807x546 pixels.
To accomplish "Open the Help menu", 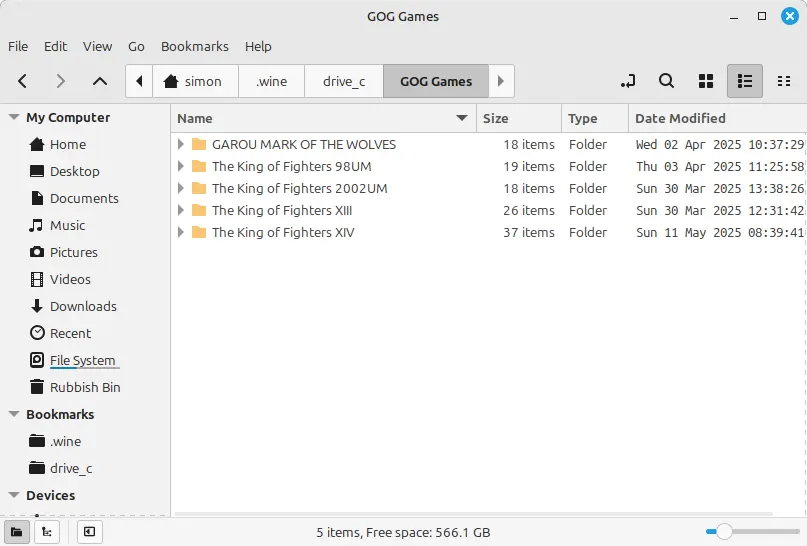I will coord(258,46).
